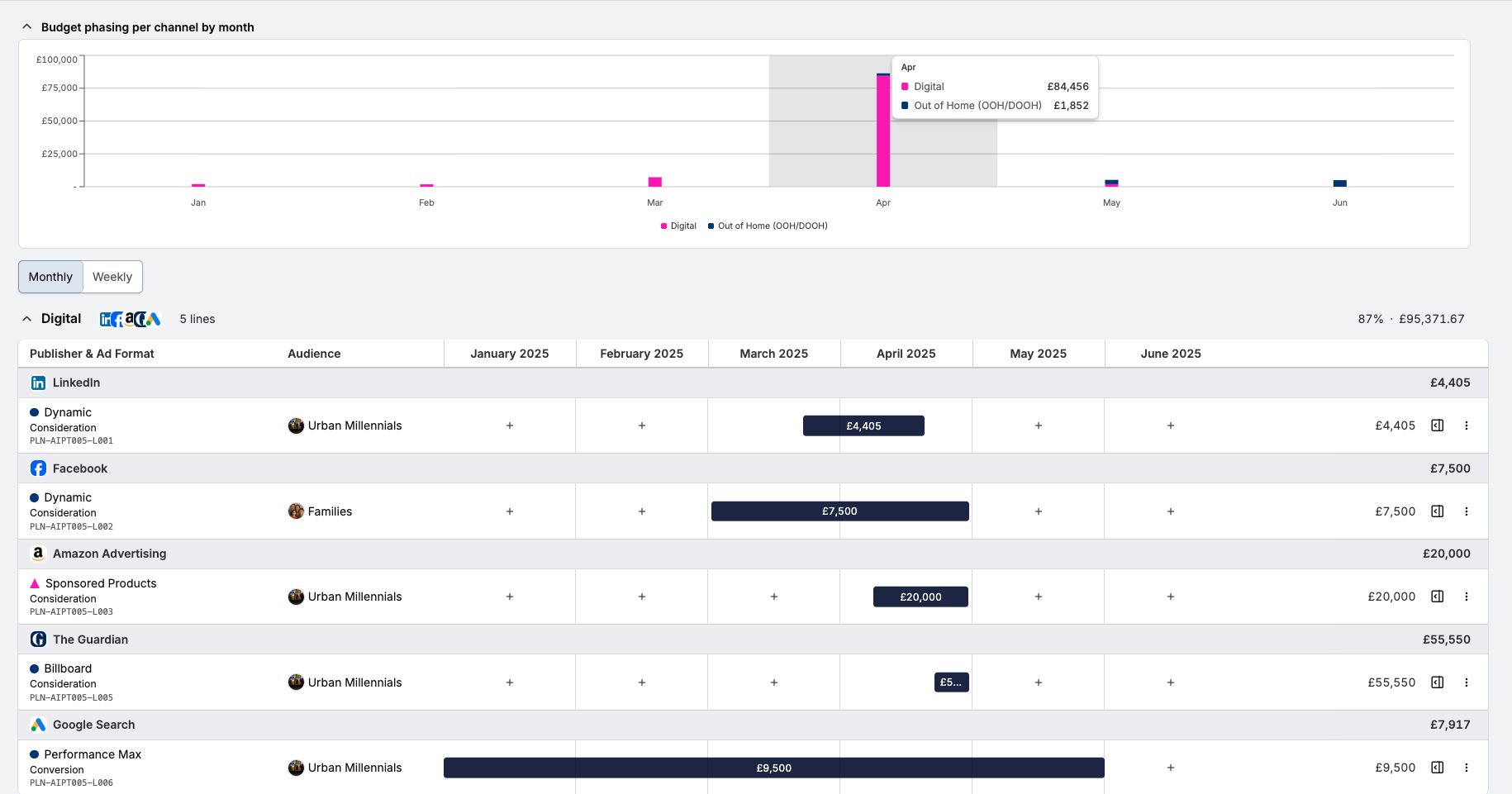The height and width of the screenshot is (794, 1512).
Task: Click The Guardian publisher icon
Action: [x=38, y=639]
